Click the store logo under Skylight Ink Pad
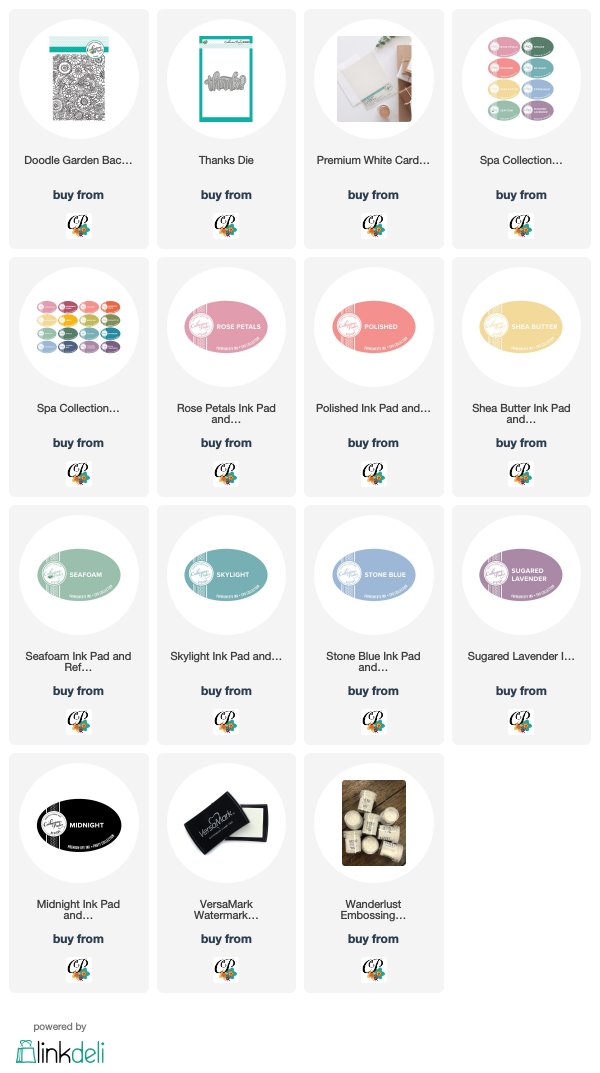 point(226,721)
